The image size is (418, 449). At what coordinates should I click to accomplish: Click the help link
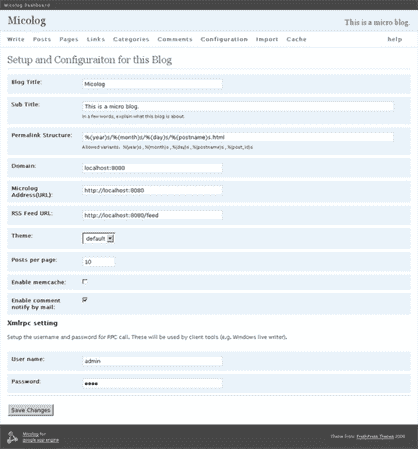[395, 39]
